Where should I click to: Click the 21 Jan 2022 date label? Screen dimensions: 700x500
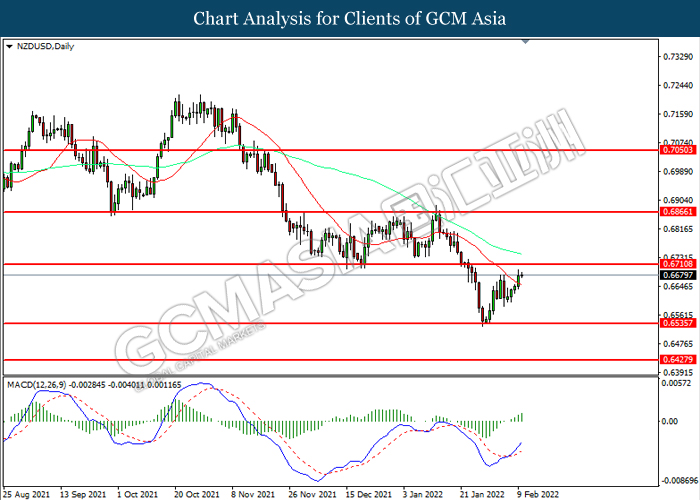[482, 494]
